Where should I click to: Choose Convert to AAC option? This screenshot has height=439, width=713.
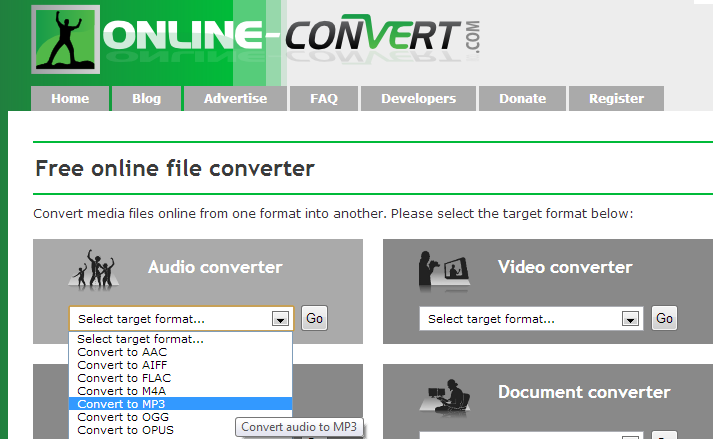point(181,352)
